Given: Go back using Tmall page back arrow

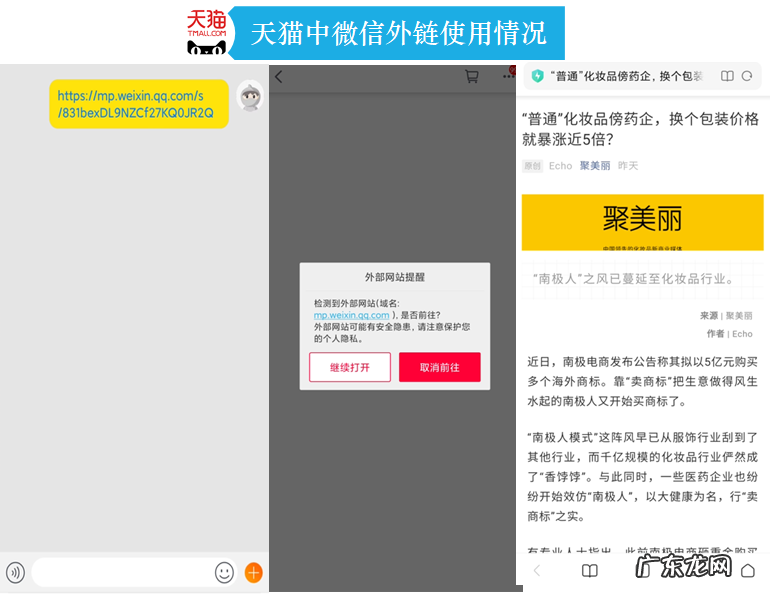Looking at the screenshot, I should (x=279, y=77).
